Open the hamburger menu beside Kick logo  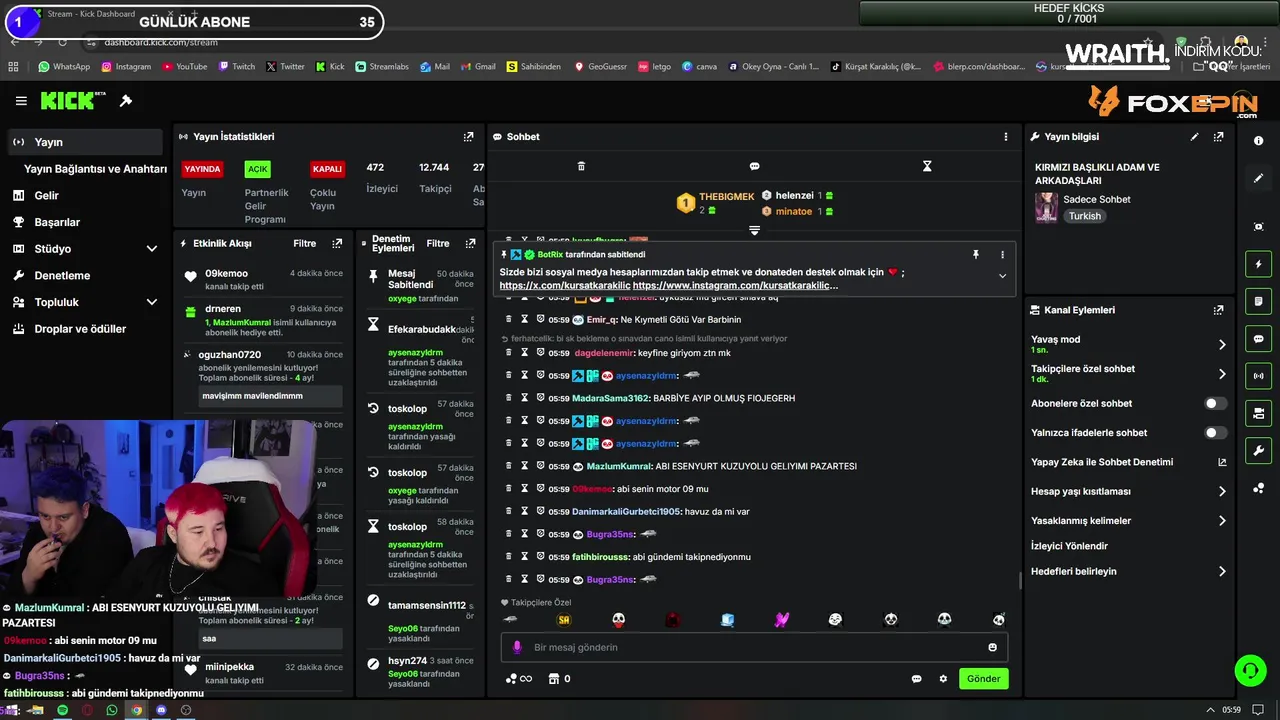point(21,101)
